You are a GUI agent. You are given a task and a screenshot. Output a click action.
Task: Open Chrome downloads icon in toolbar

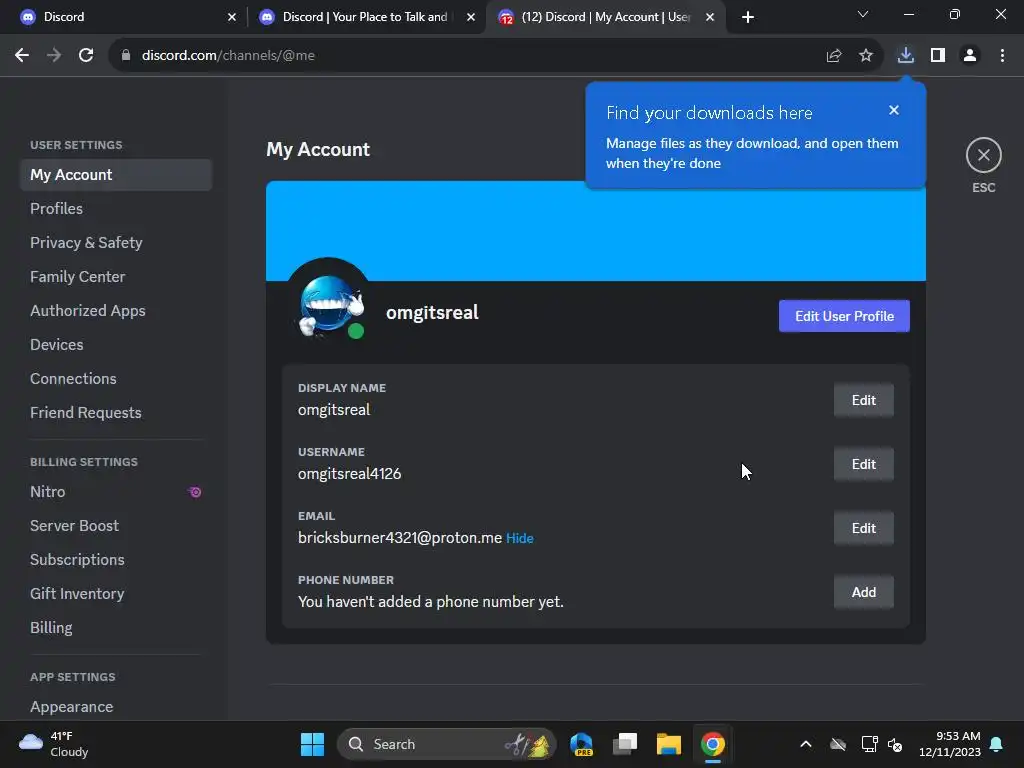(905, 56)
